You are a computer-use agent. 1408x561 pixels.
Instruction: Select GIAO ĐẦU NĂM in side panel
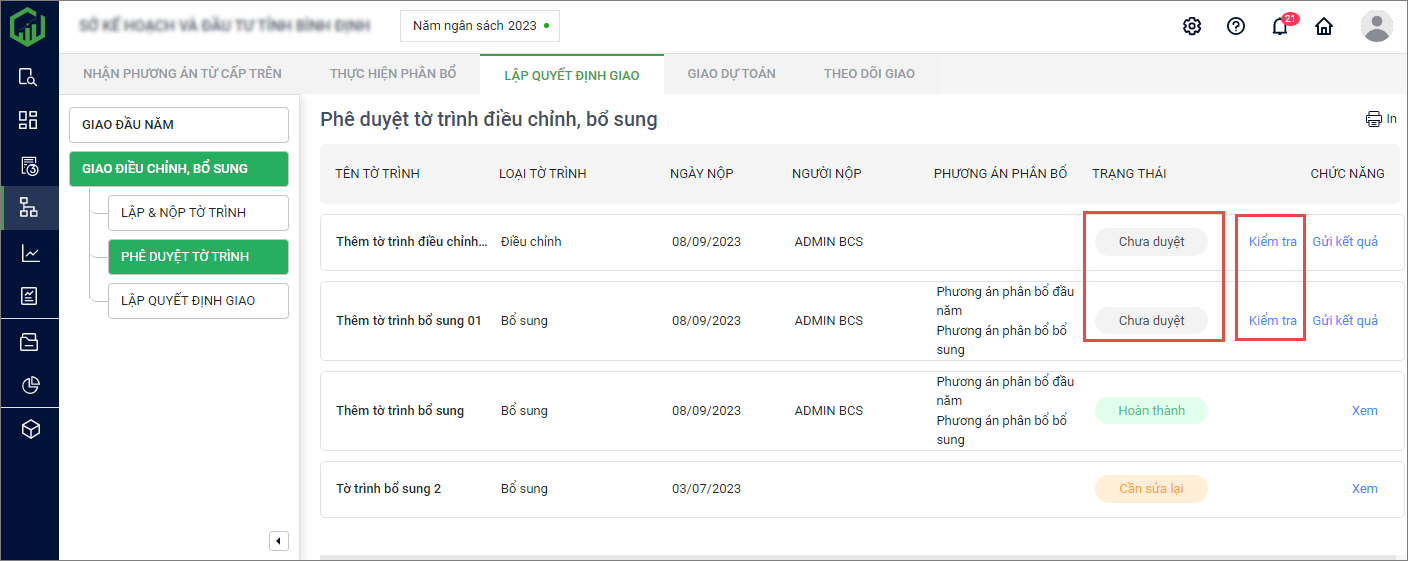click(179, 125)
